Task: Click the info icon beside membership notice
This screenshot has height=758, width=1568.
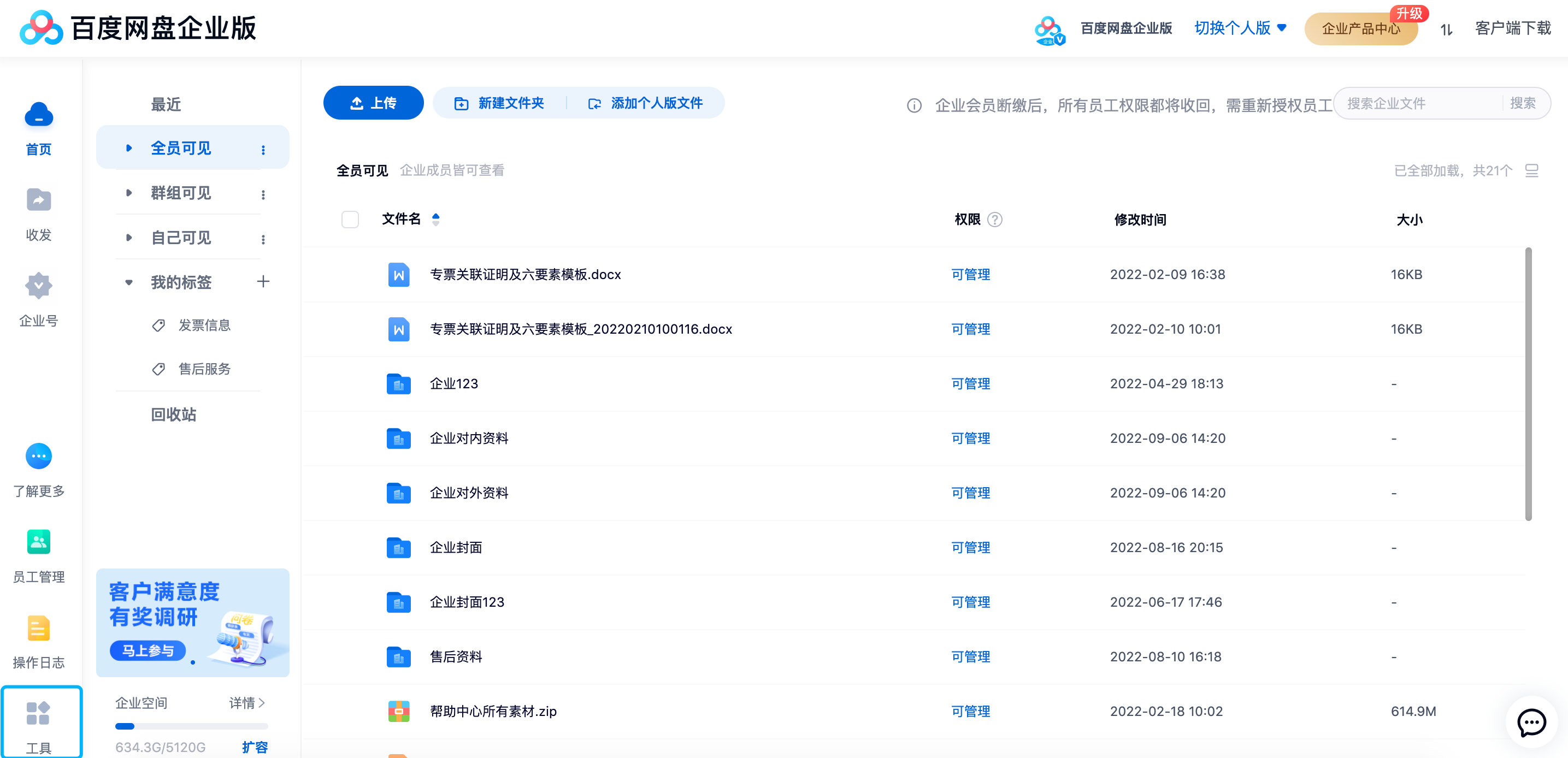Action: pos(913,105)
